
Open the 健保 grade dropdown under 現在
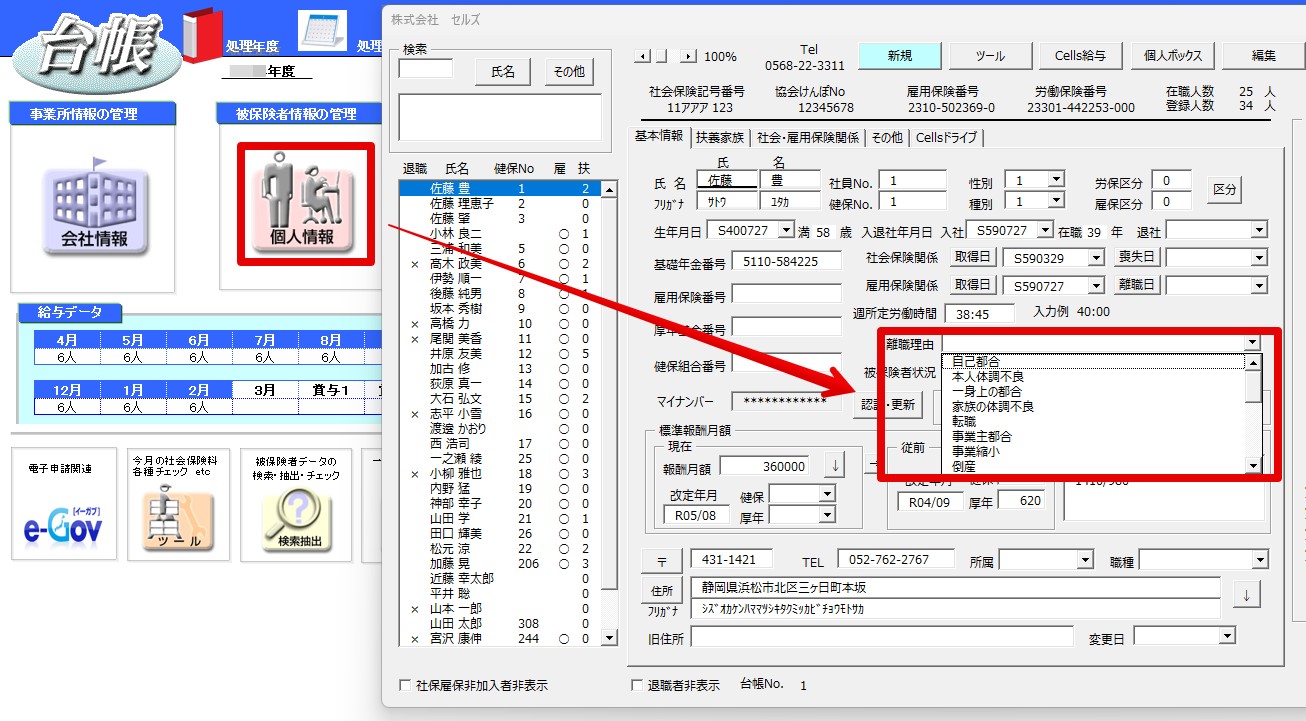click(827, 494)
